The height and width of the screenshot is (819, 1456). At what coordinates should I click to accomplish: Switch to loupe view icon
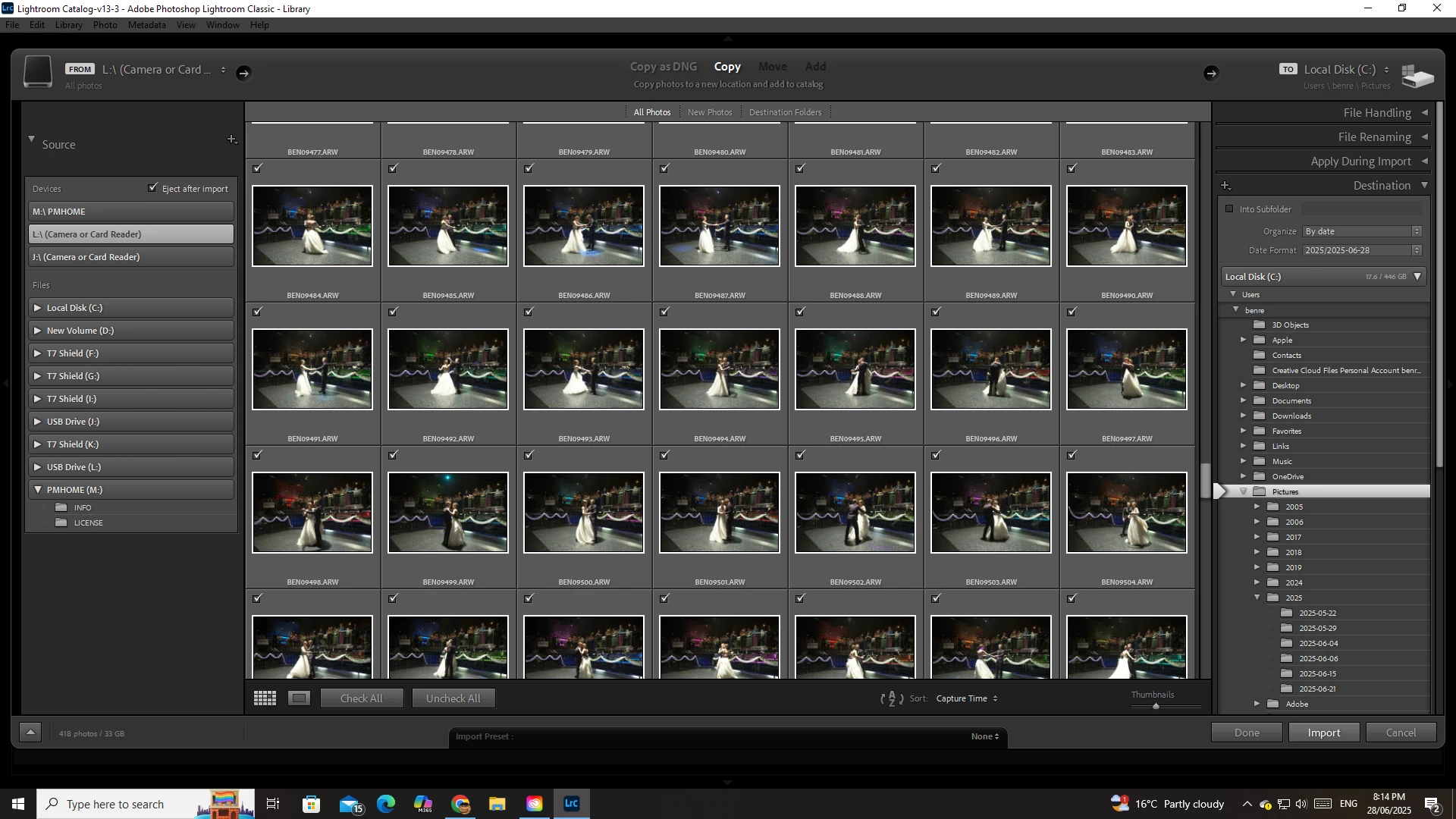(x=299, y=698)
